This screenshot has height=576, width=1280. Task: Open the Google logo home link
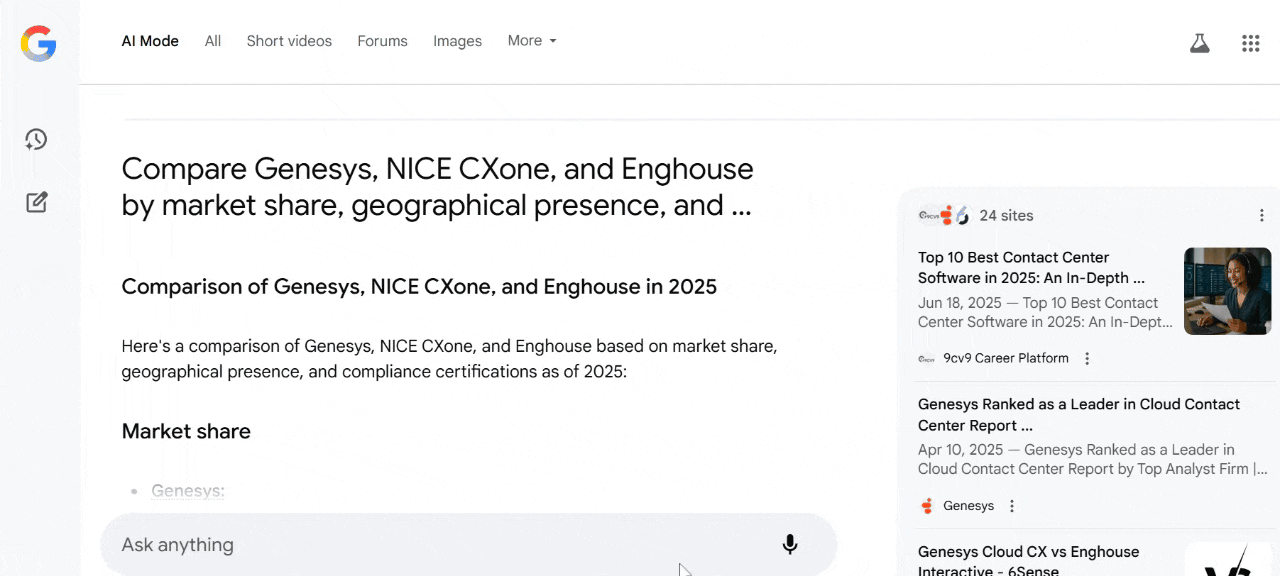39,43
